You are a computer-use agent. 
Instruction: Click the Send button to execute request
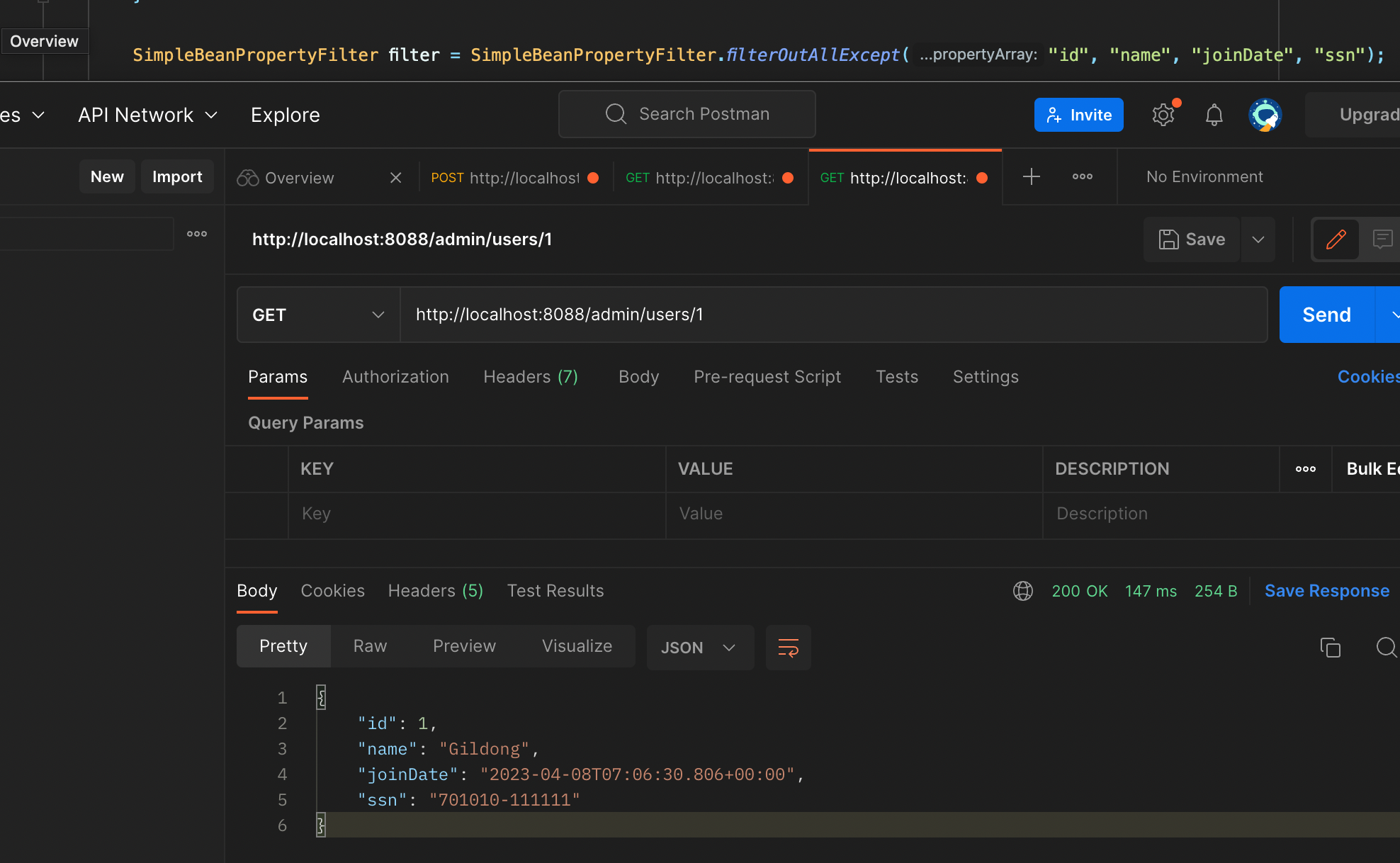[x=1326, y=314]
